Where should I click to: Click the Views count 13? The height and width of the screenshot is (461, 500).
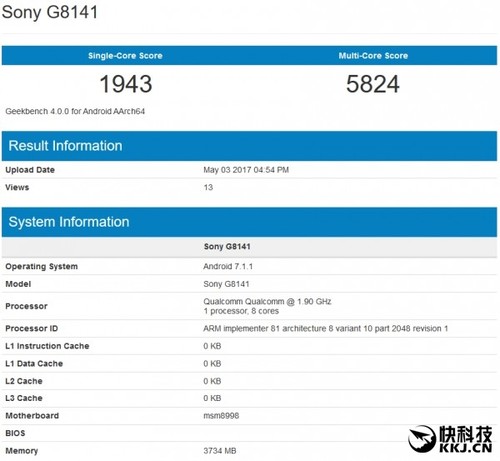(x=208, y=187)
